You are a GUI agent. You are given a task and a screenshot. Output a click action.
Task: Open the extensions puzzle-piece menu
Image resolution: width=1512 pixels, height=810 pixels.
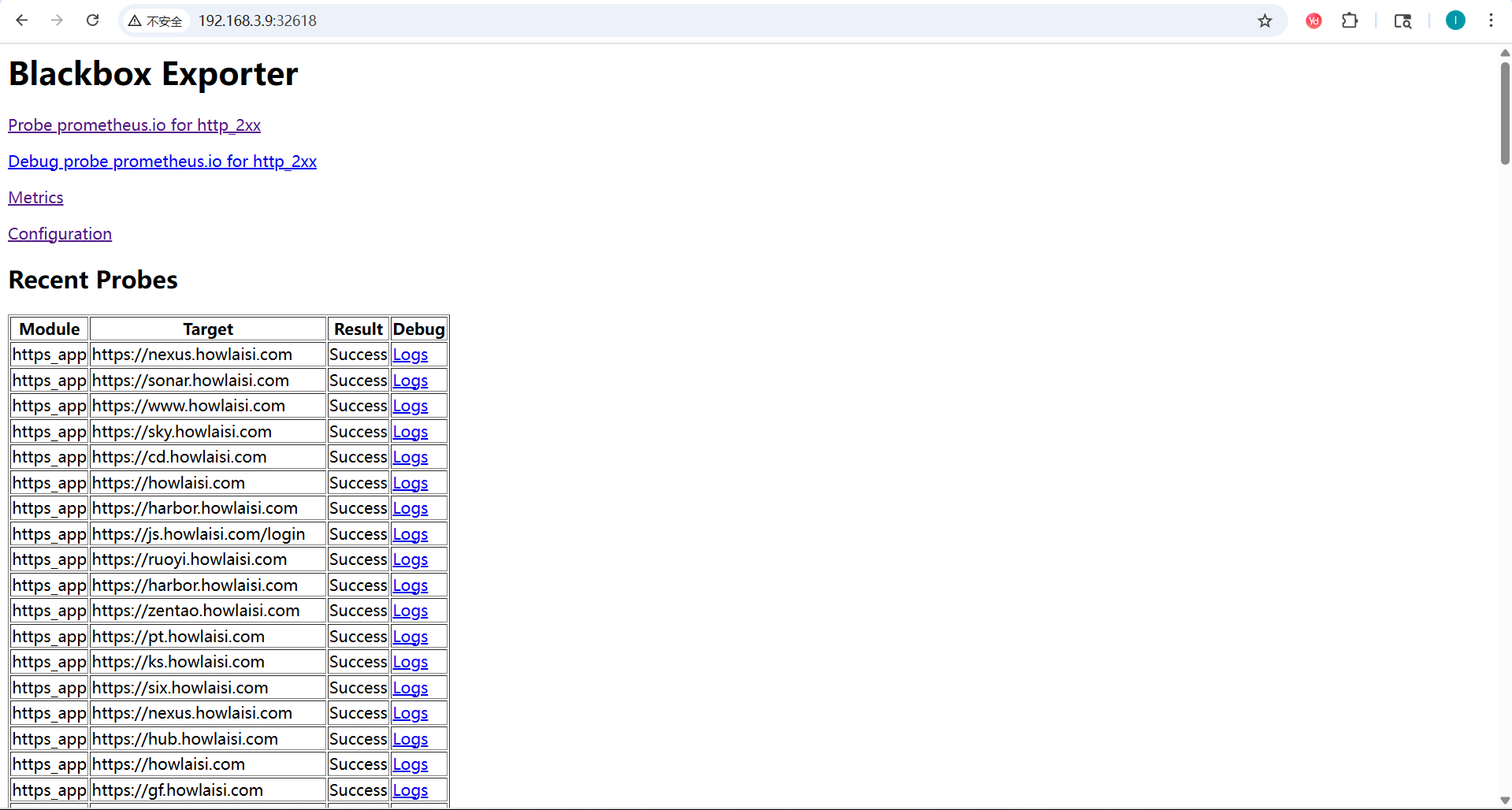pyautogui.click(x=1350, y=21)
